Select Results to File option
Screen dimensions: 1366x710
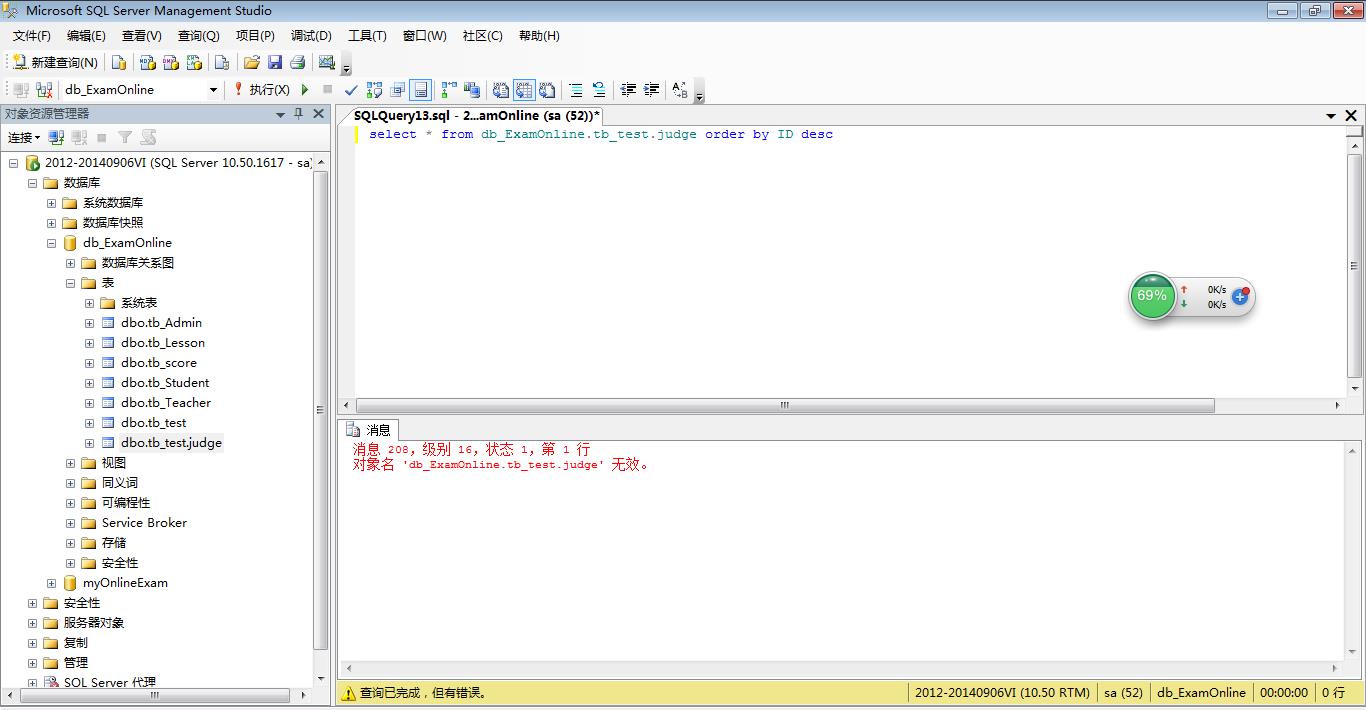pos(547,90)
